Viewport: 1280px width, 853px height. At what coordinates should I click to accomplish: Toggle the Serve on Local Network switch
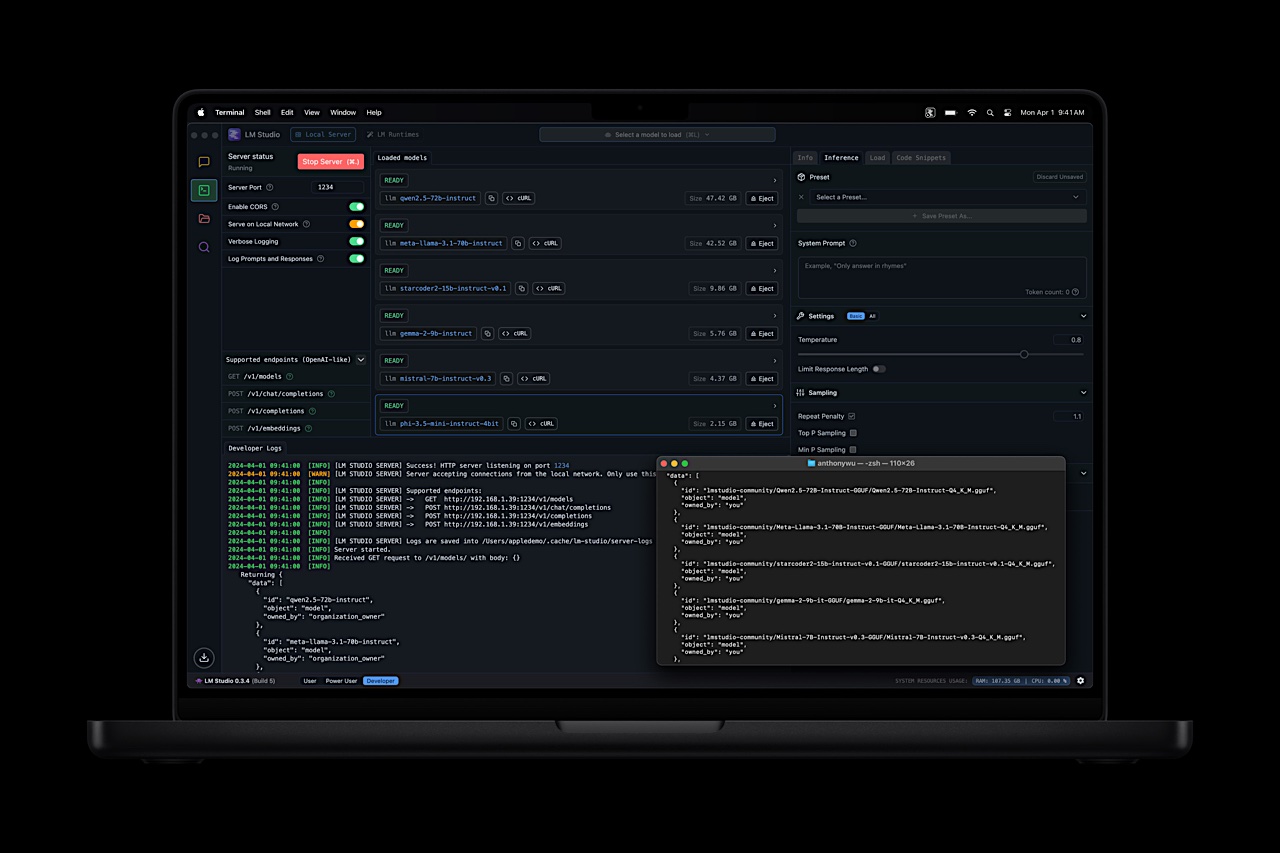point(356,224)
